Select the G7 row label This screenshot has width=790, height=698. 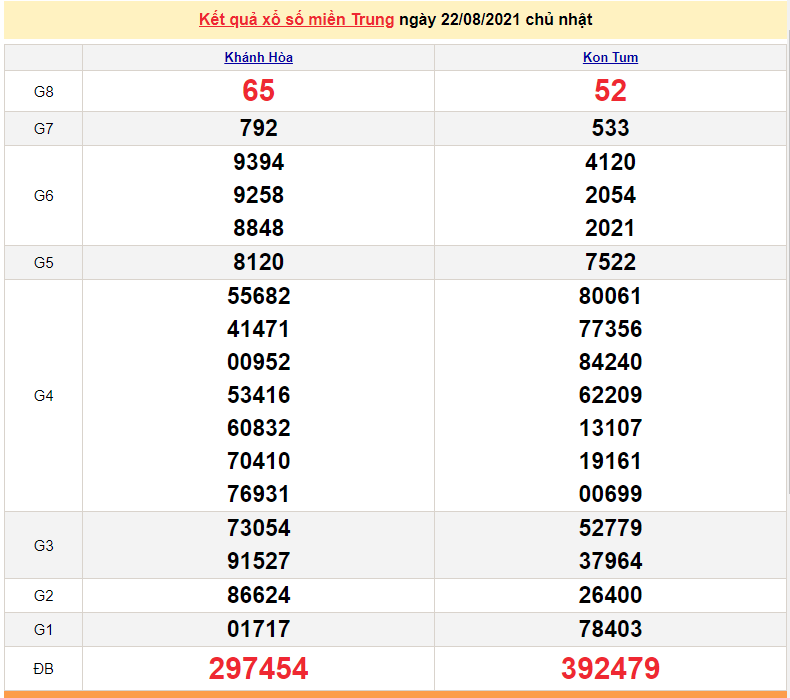(43, 128)
